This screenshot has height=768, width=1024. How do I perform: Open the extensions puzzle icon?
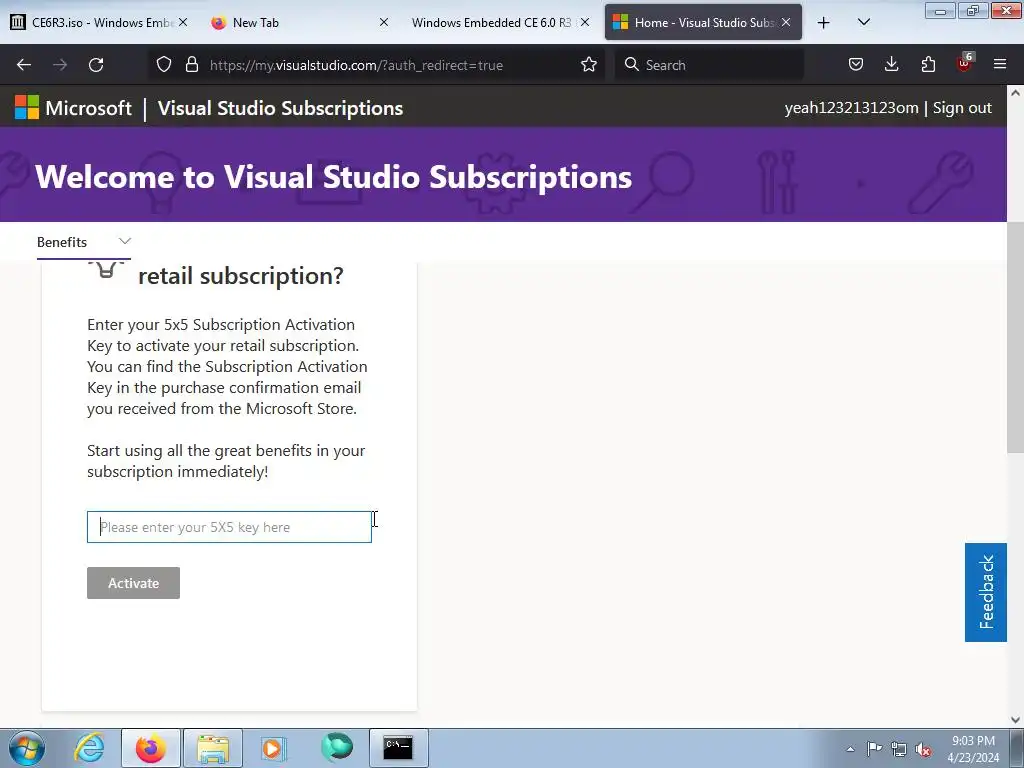click(928, 65)
